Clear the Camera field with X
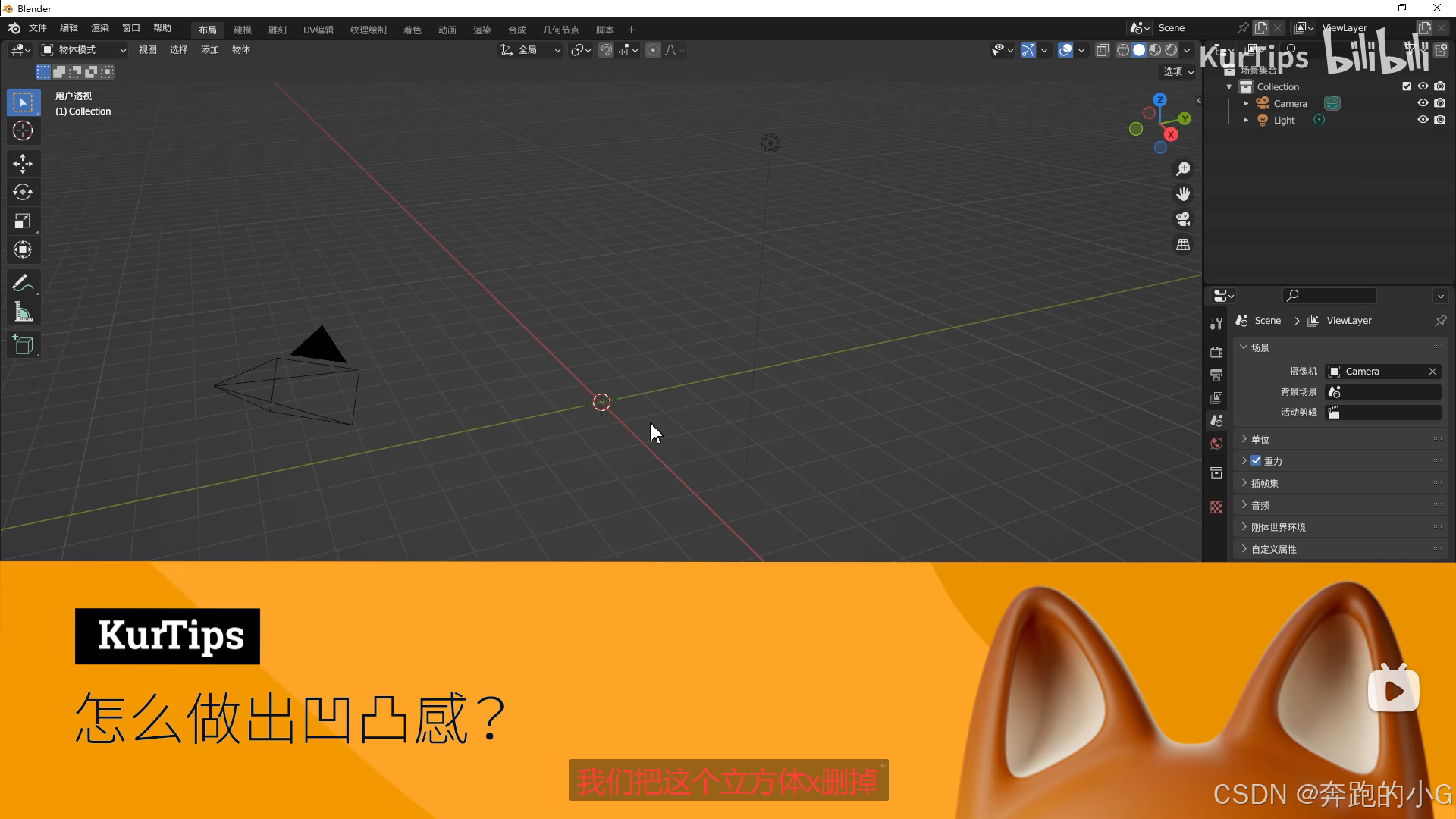 pyautogui.click(x=1432, y=371)
